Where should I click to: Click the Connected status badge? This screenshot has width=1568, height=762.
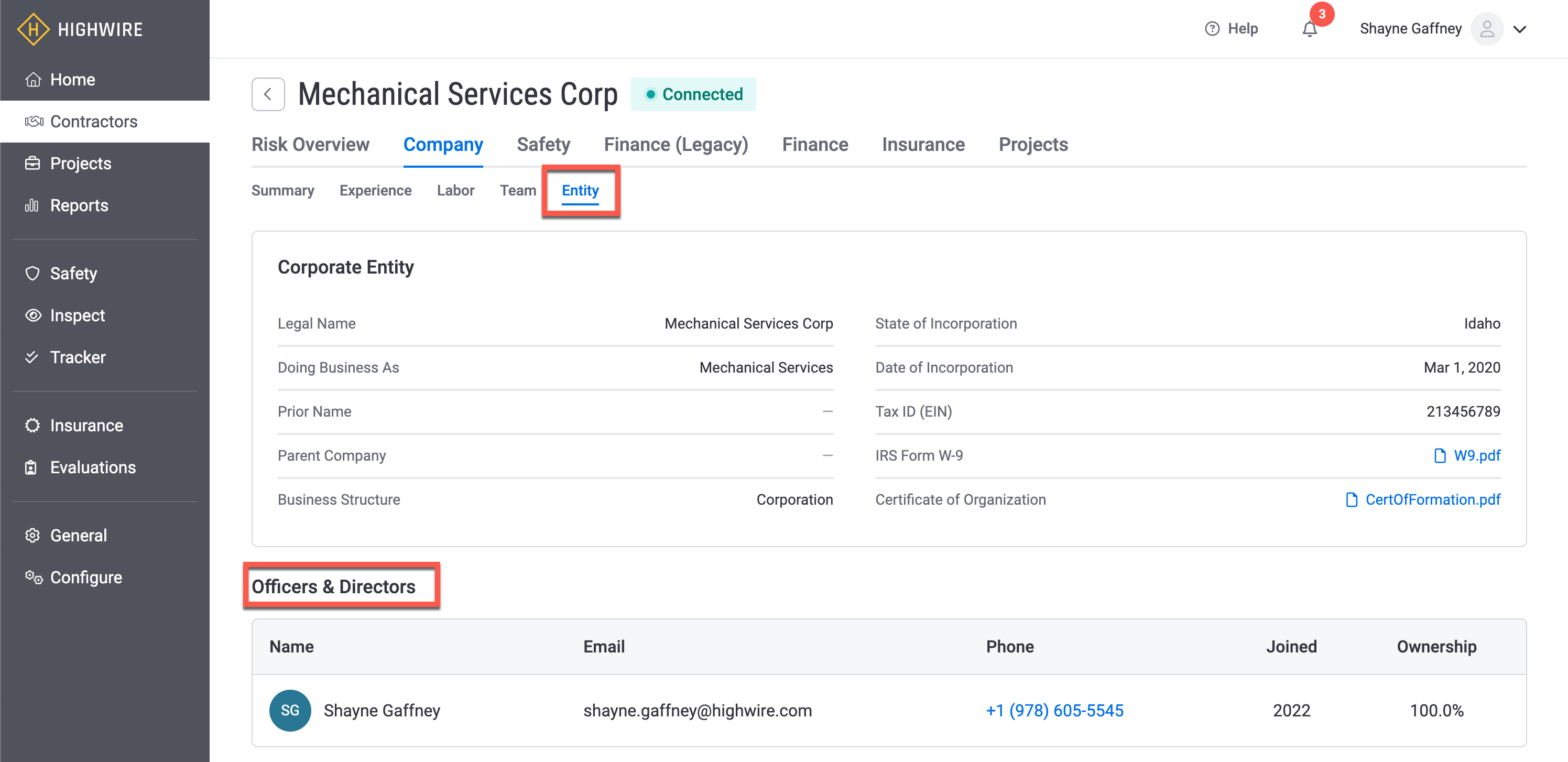[693, 94]
